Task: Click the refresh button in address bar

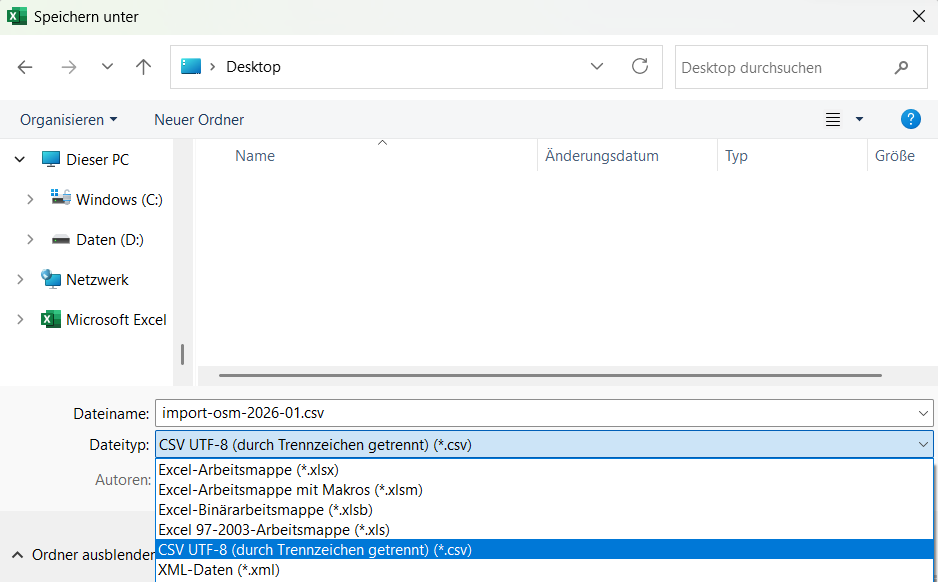Action: tap(640, 67)
